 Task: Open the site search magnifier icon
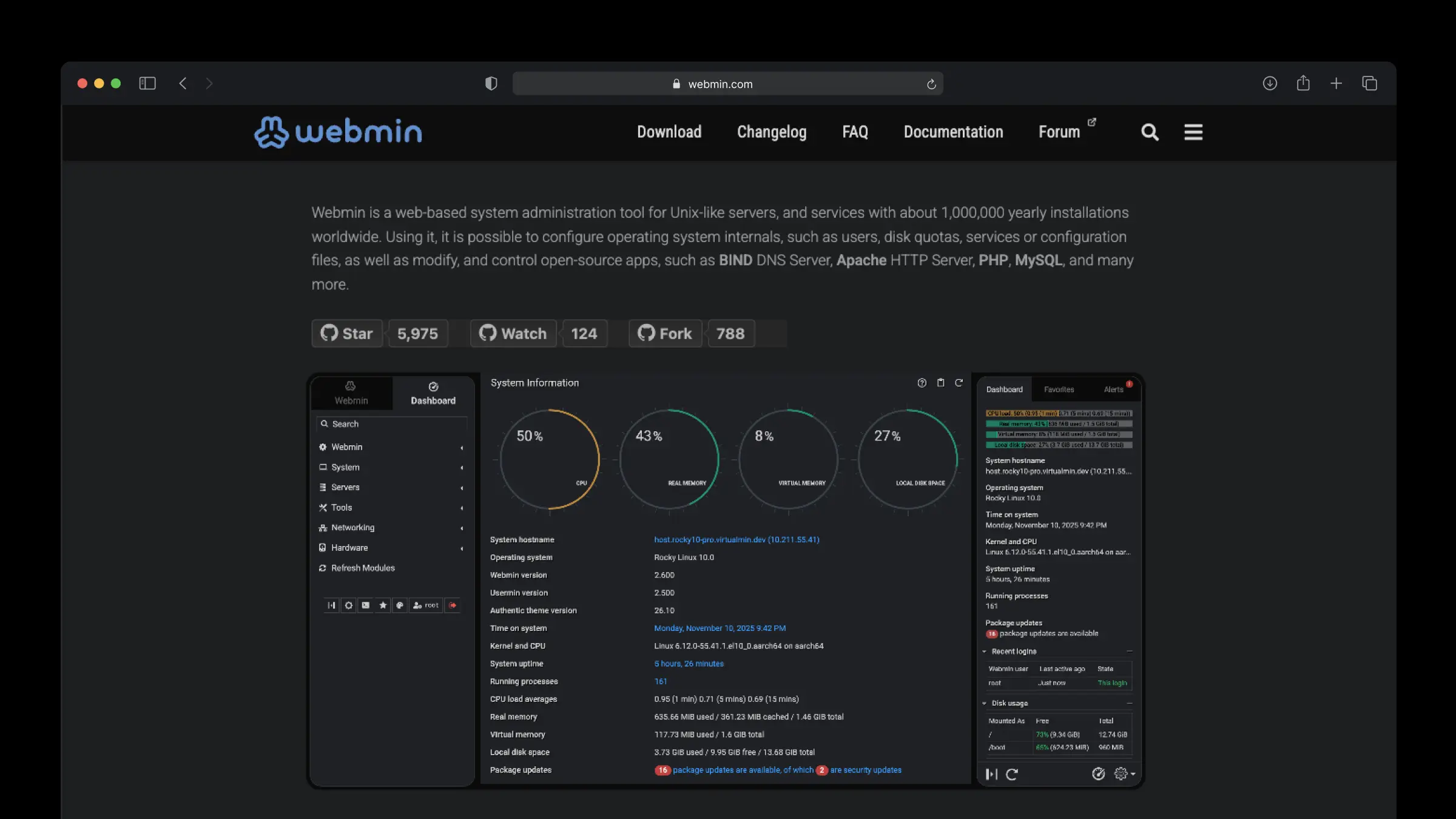[1150, 132]
